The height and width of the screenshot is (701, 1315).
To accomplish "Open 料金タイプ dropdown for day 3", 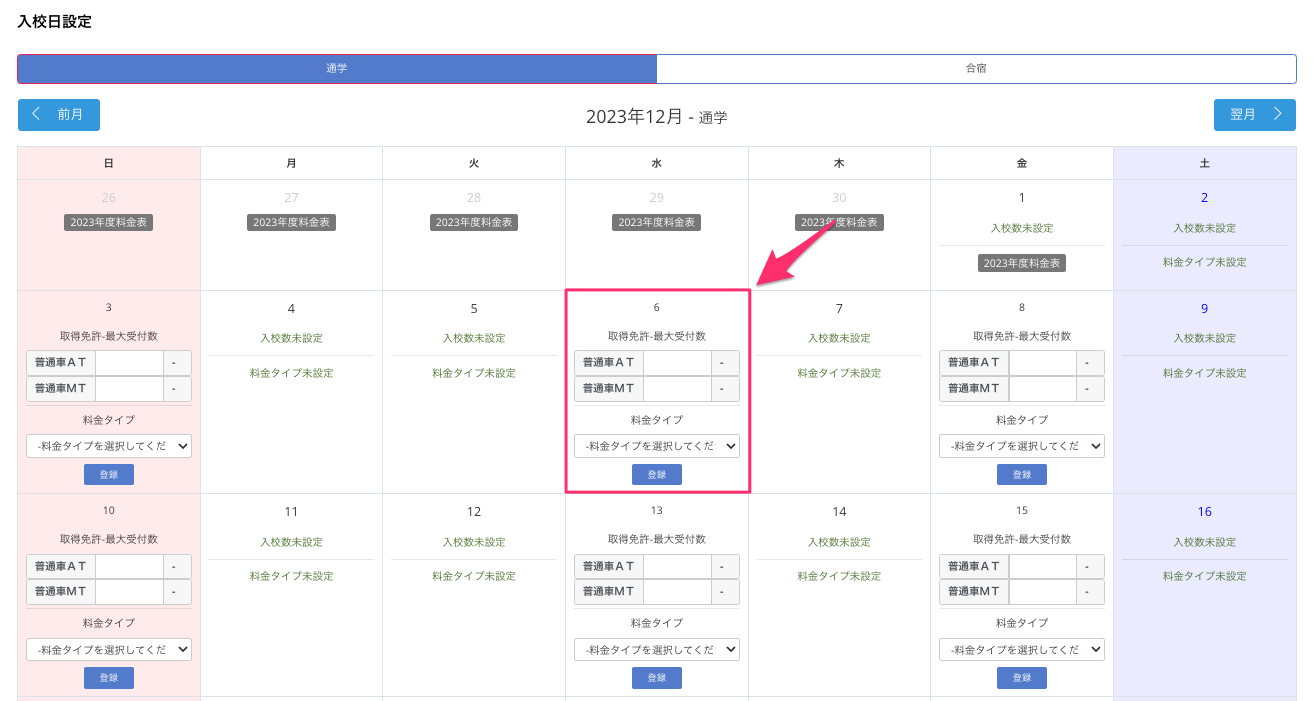I will tap(109, 446).
